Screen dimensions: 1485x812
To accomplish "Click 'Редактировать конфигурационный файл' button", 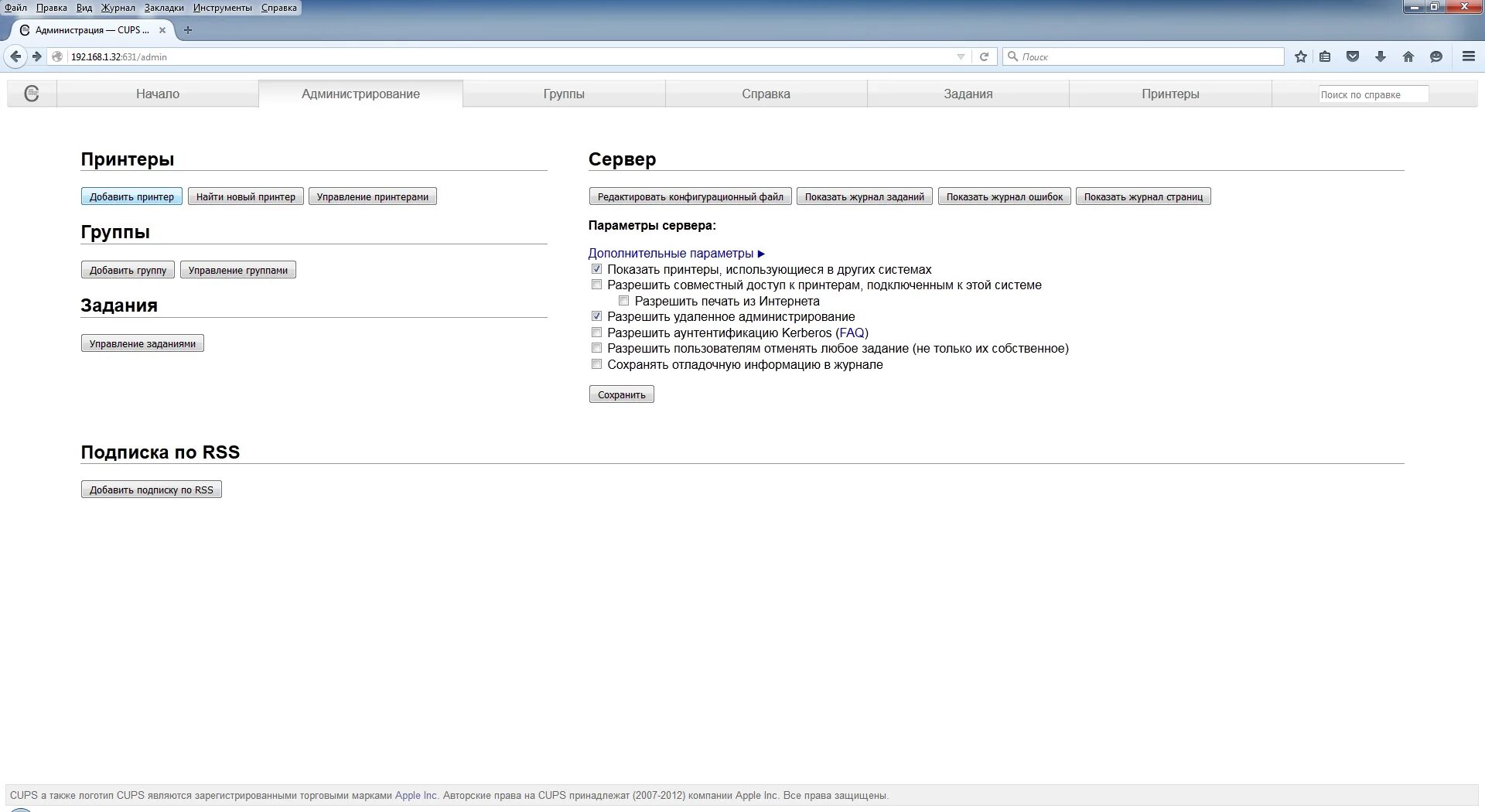I will [x=690, y=196].
